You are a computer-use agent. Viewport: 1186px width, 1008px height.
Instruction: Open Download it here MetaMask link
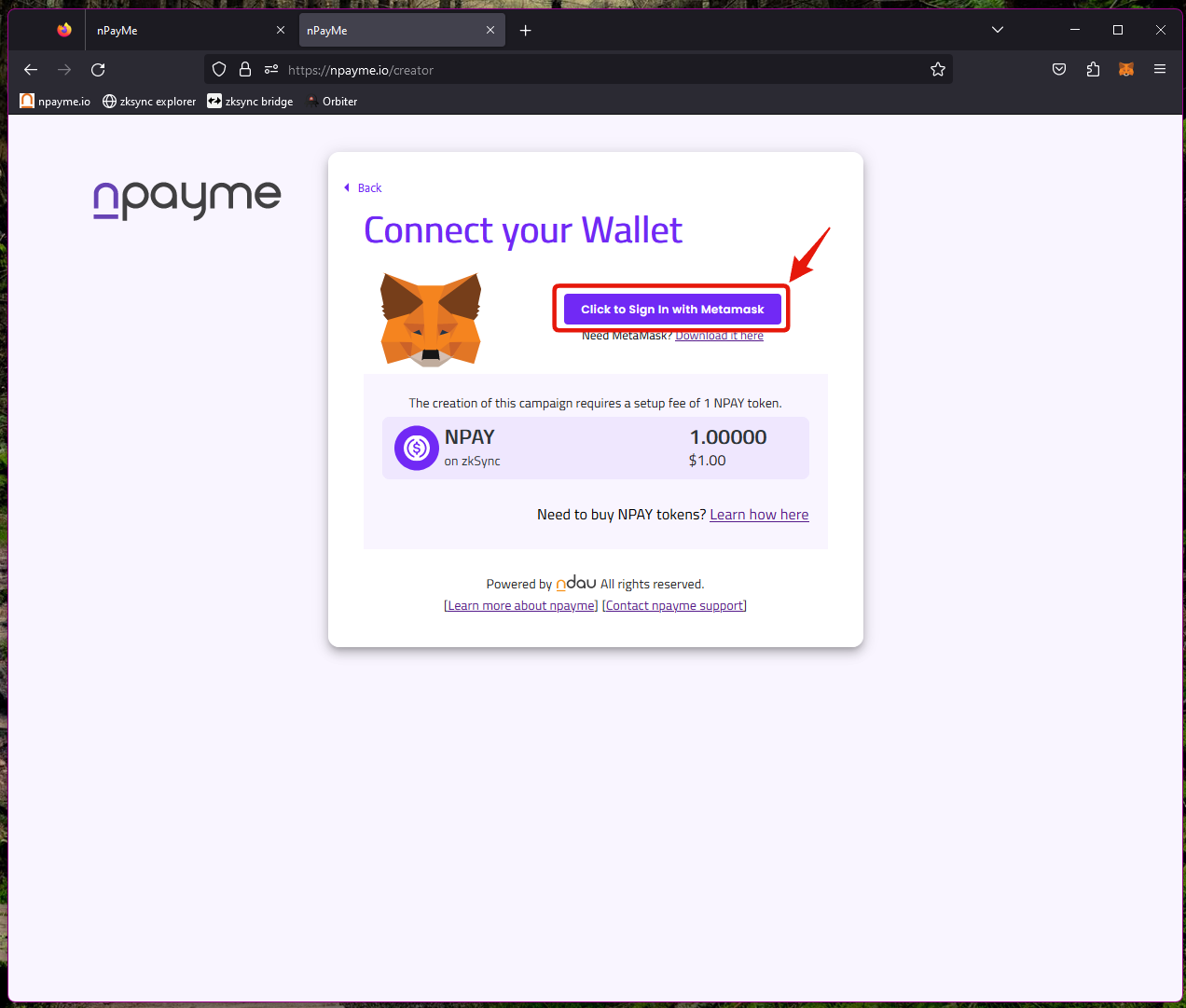pyautogui.click(x=719, y=336)
